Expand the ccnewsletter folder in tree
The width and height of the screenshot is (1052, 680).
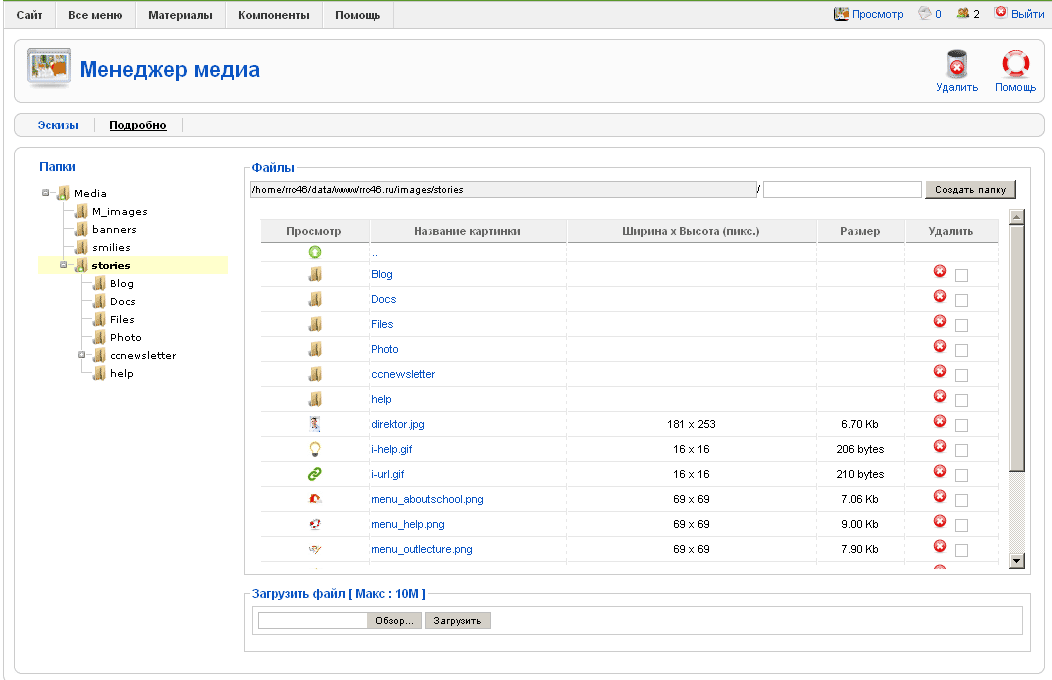click(82, 355)
